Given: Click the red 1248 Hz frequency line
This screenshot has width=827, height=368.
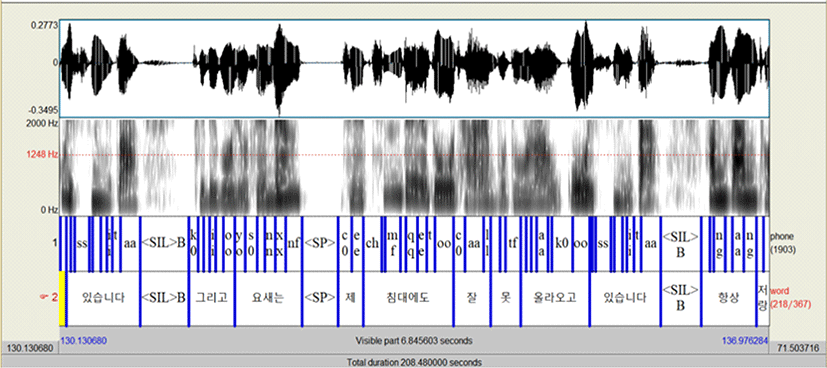Looking at the screenshot, I should (414, 155).
